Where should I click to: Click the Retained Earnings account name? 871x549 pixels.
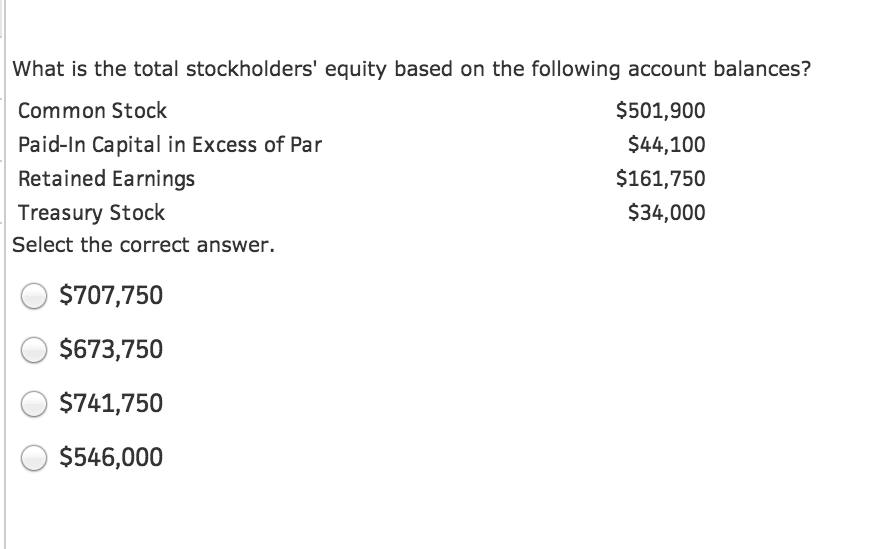107,179
